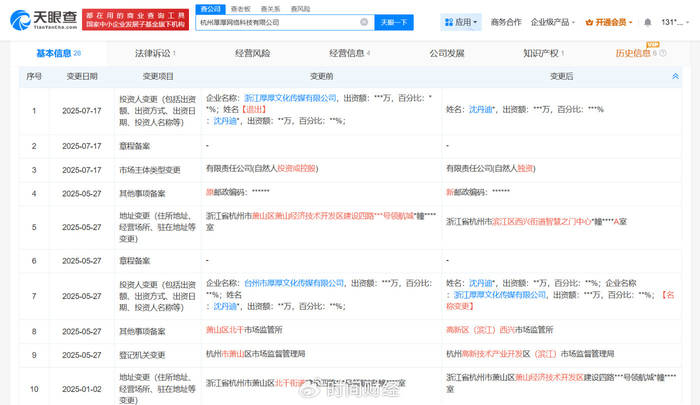Open 沈丹迪 link in row 7 变更前 cell

coord(225,306)
